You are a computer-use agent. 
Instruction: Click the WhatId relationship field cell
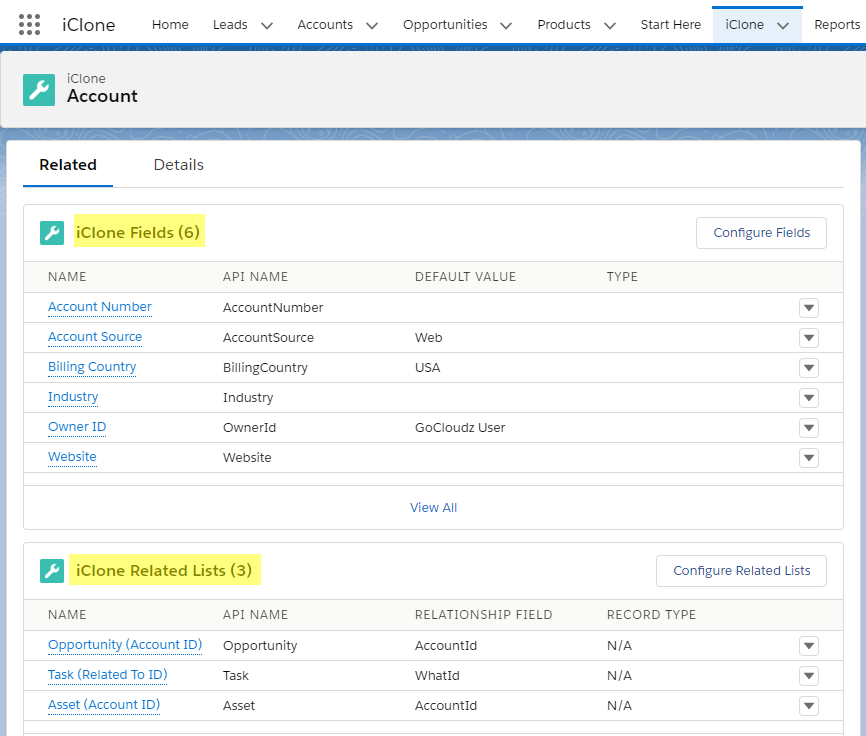[x=437, y=675]
